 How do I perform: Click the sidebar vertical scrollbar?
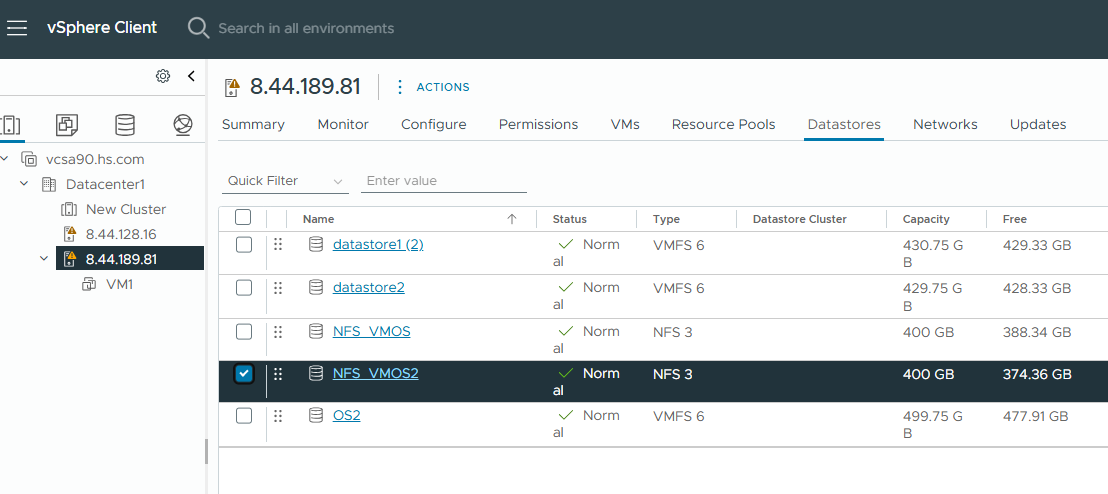(x=206, y=452)
